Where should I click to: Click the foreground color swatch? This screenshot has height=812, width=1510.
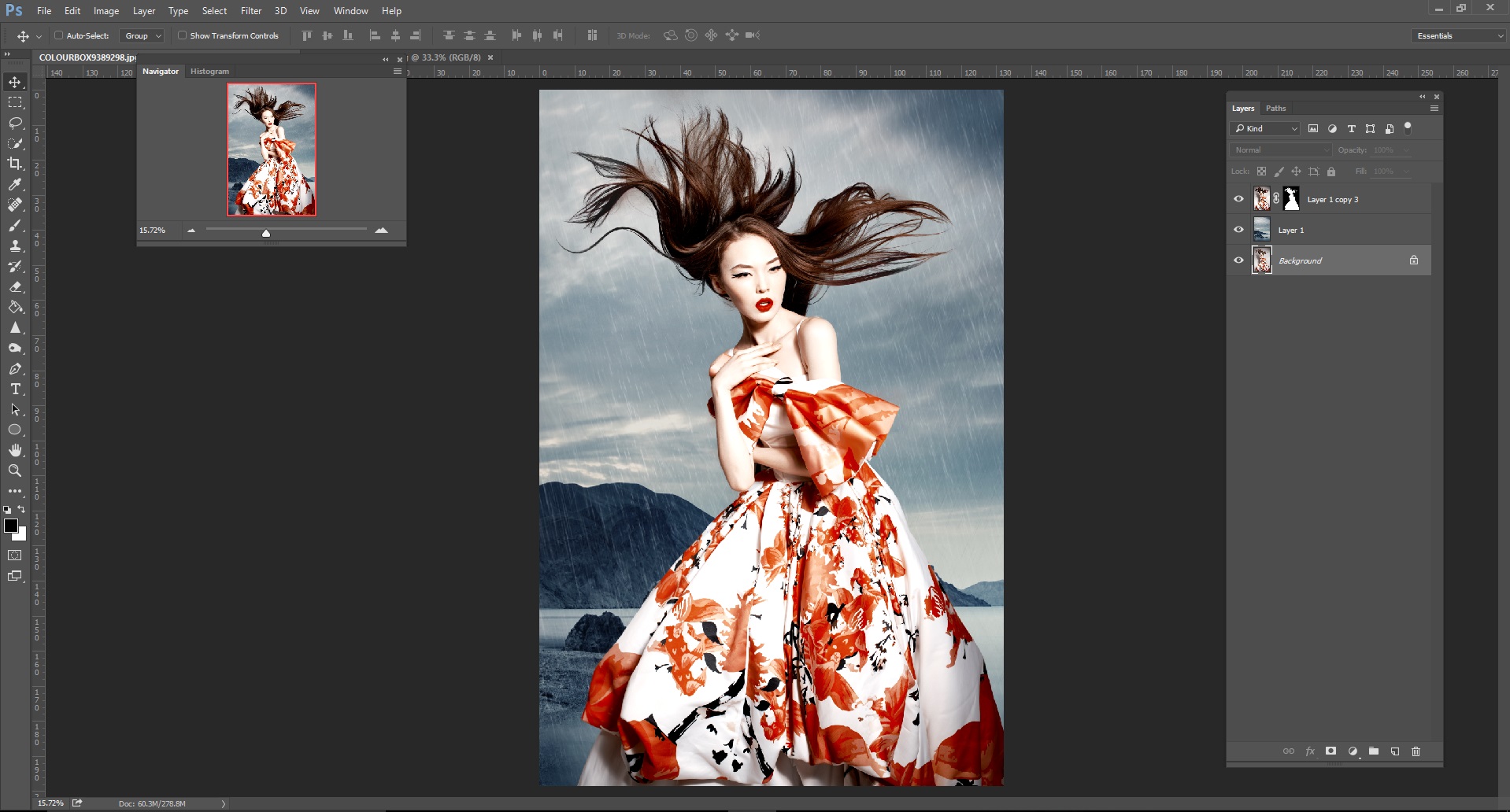click(x=10, y=526)
